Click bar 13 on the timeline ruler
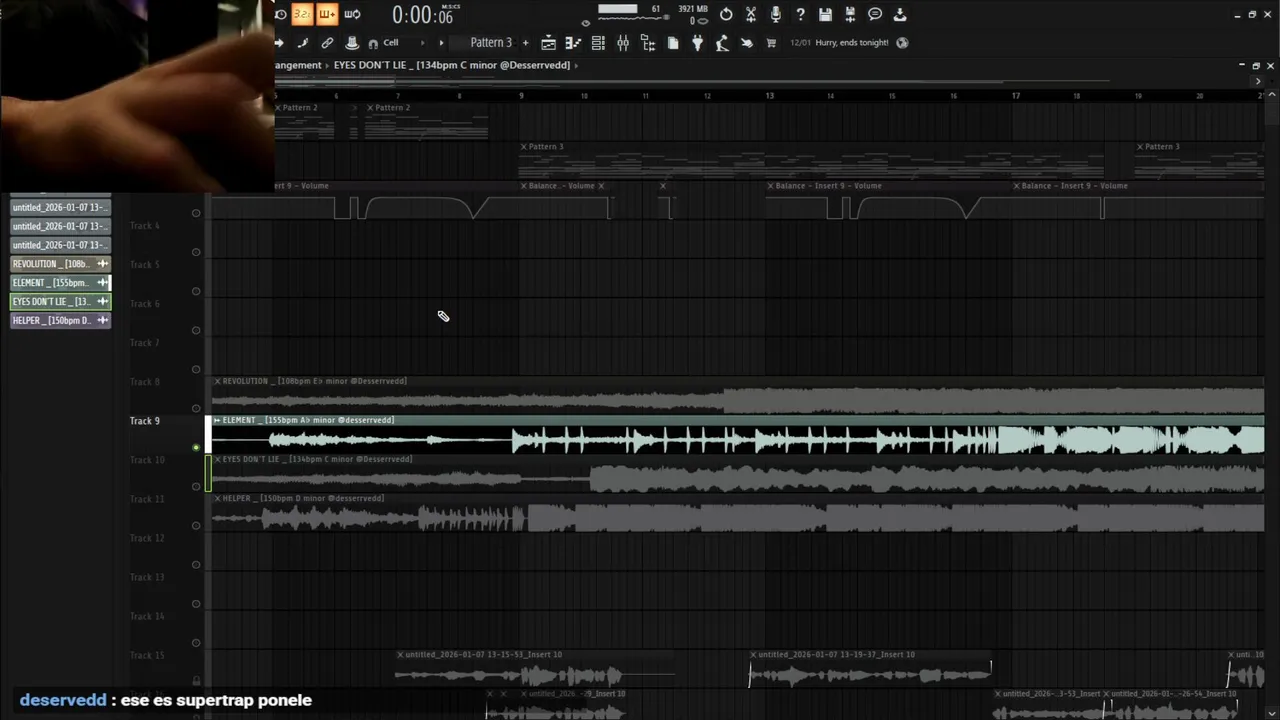This screenshot has width=1280, height=720. coord(770,96)
